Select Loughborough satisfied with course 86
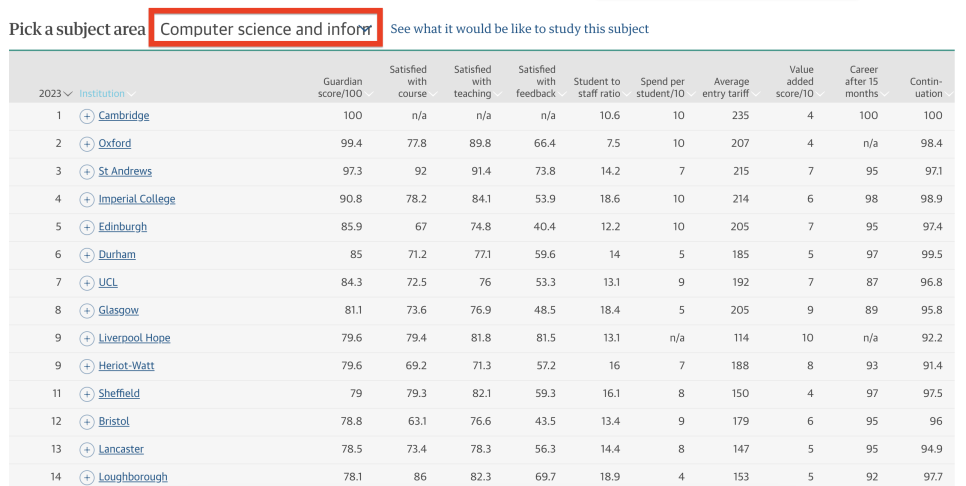Viewport: 966px width, 486px height. pos(420,477)
